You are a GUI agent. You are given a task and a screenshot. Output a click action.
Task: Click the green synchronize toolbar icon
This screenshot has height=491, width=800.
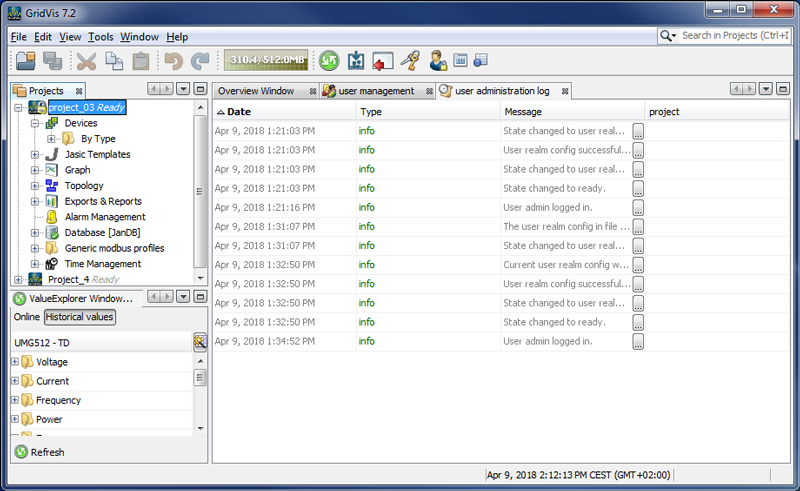(329, 61)
